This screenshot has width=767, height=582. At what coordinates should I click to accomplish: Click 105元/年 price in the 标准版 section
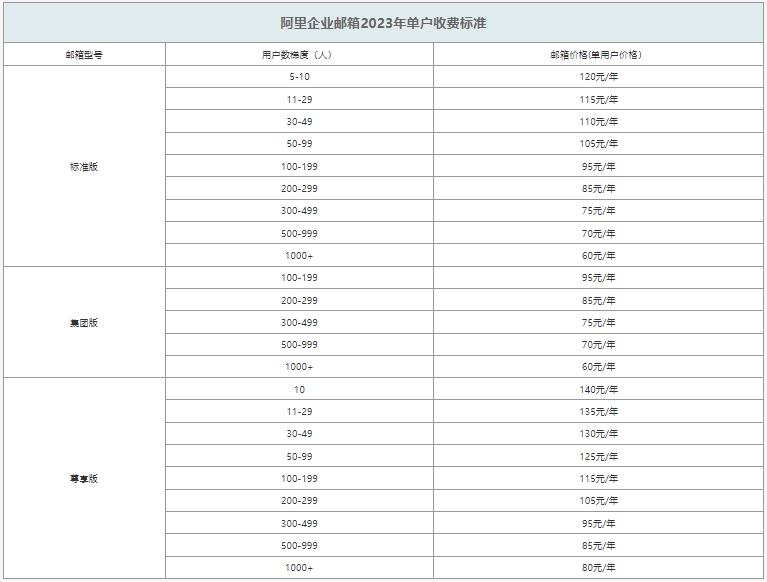(598, 144)
